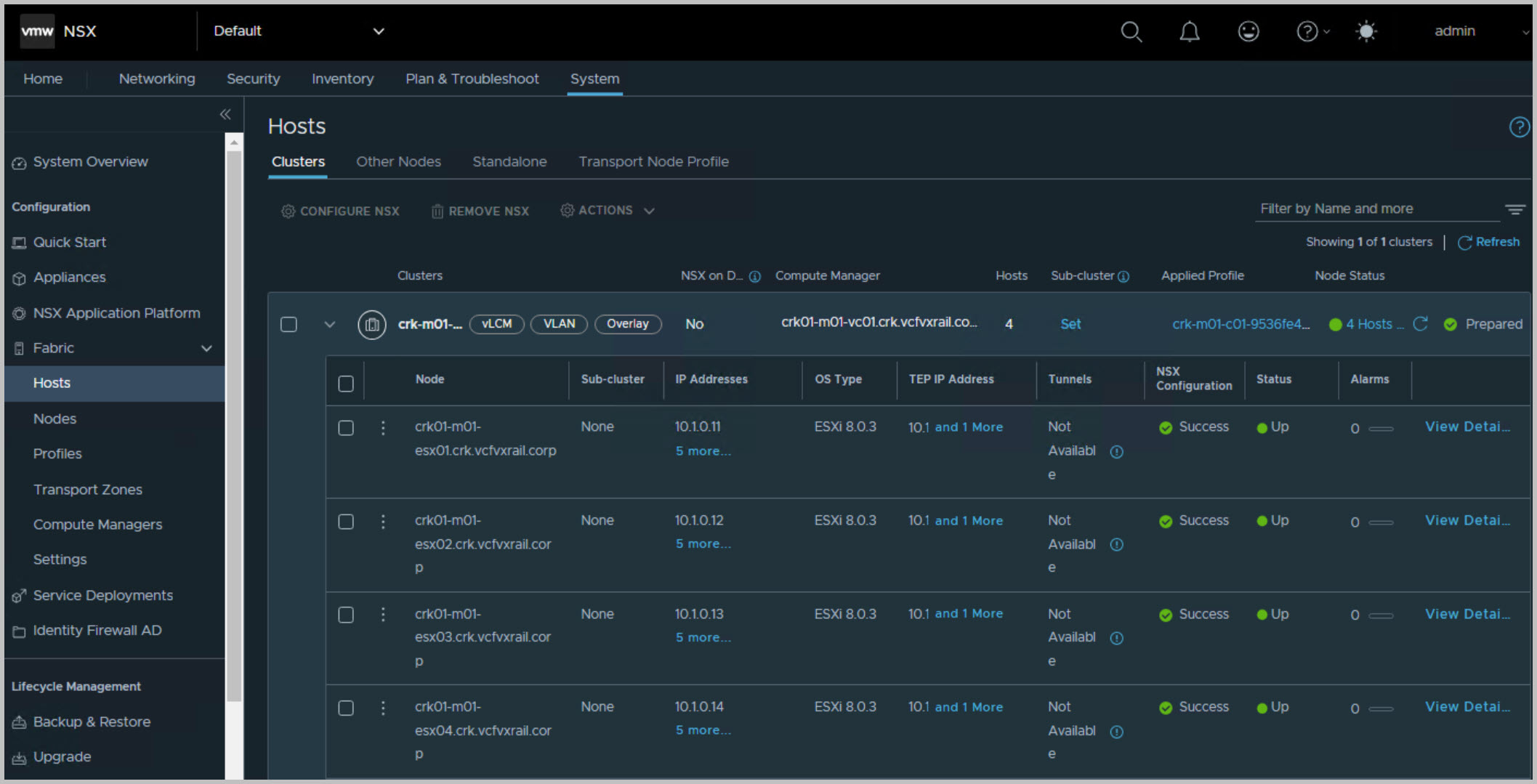Toggle the light/dark theme sun icon

1365,32
